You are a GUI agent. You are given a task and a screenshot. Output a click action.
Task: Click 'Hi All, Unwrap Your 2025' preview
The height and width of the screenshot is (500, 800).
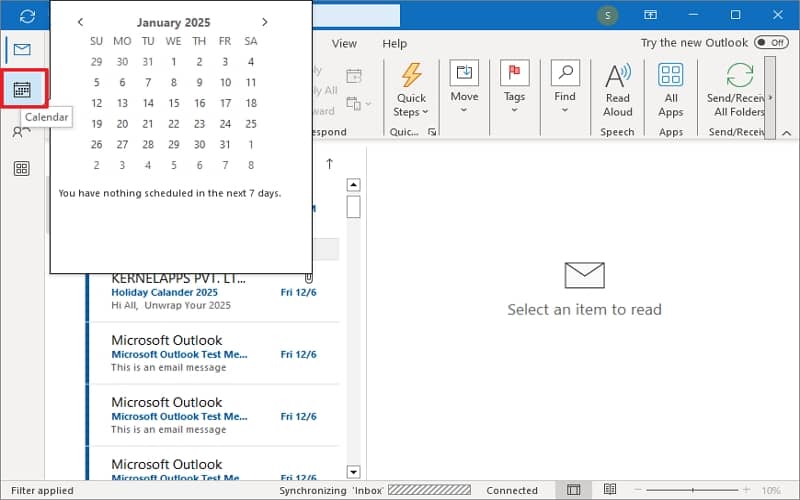[x=171, y=306]
